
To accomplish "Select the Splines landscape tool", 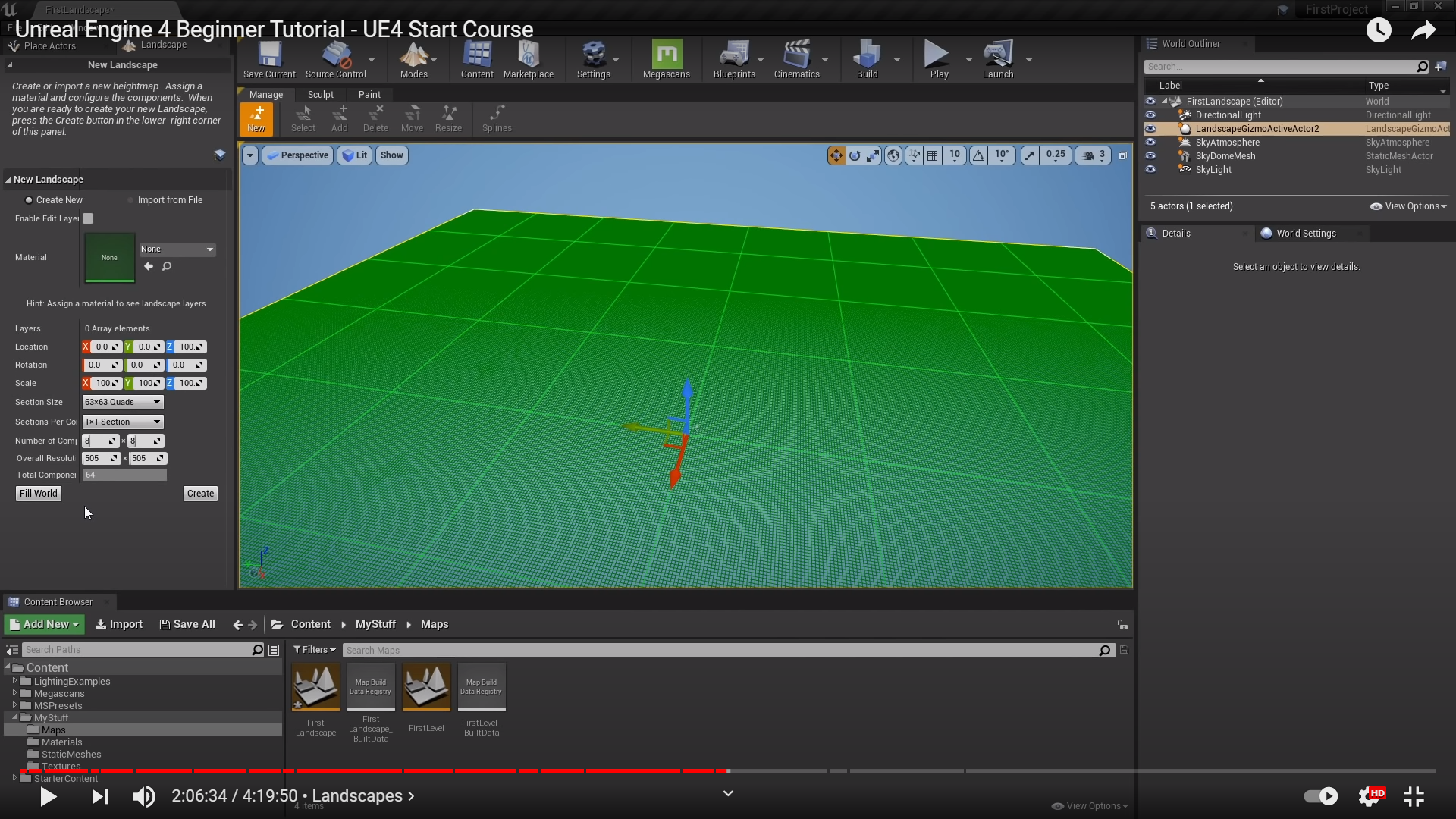I will (x=497, y=119).
